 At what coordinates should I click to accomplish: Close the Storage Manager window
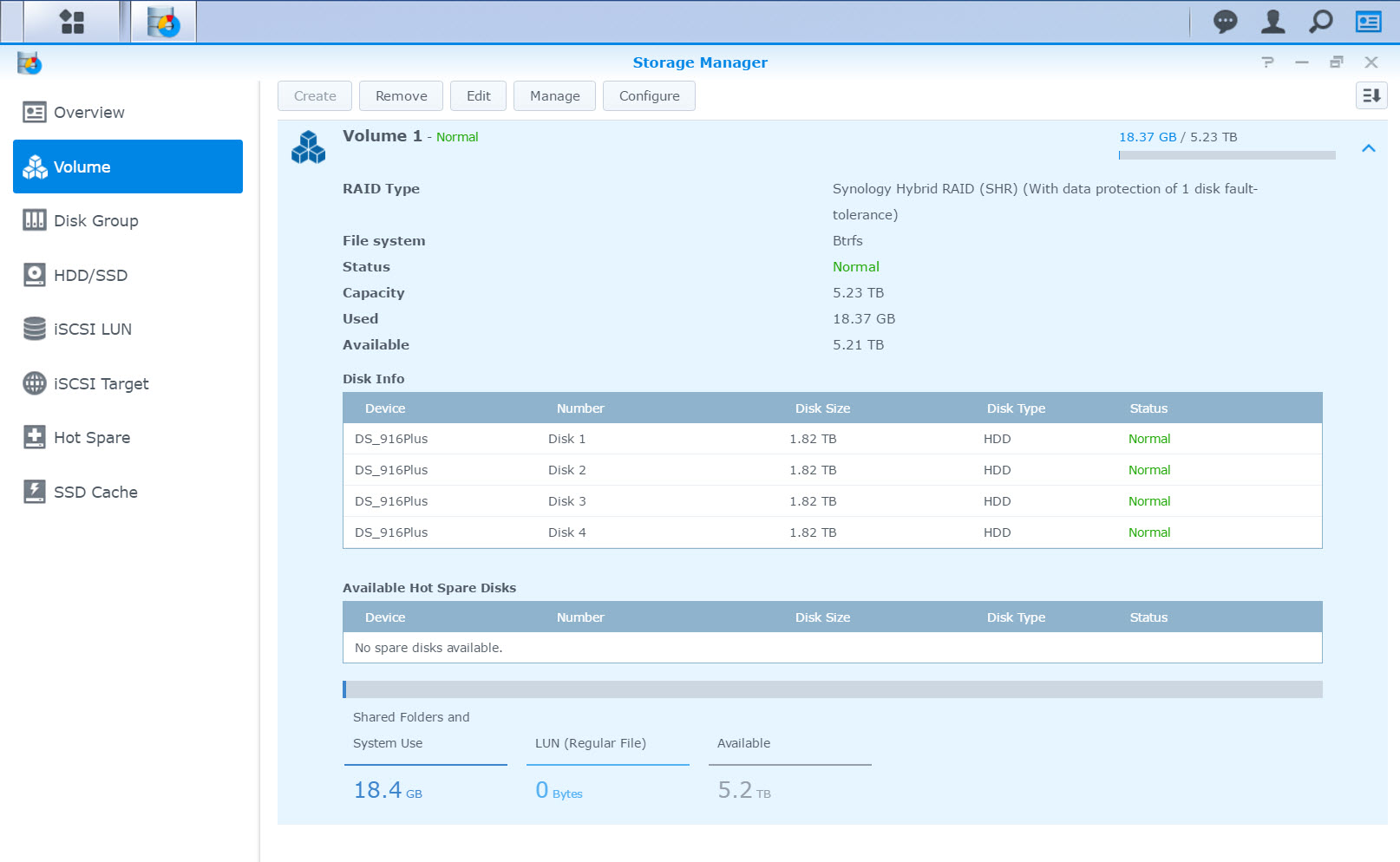(x=1371, y=62)
